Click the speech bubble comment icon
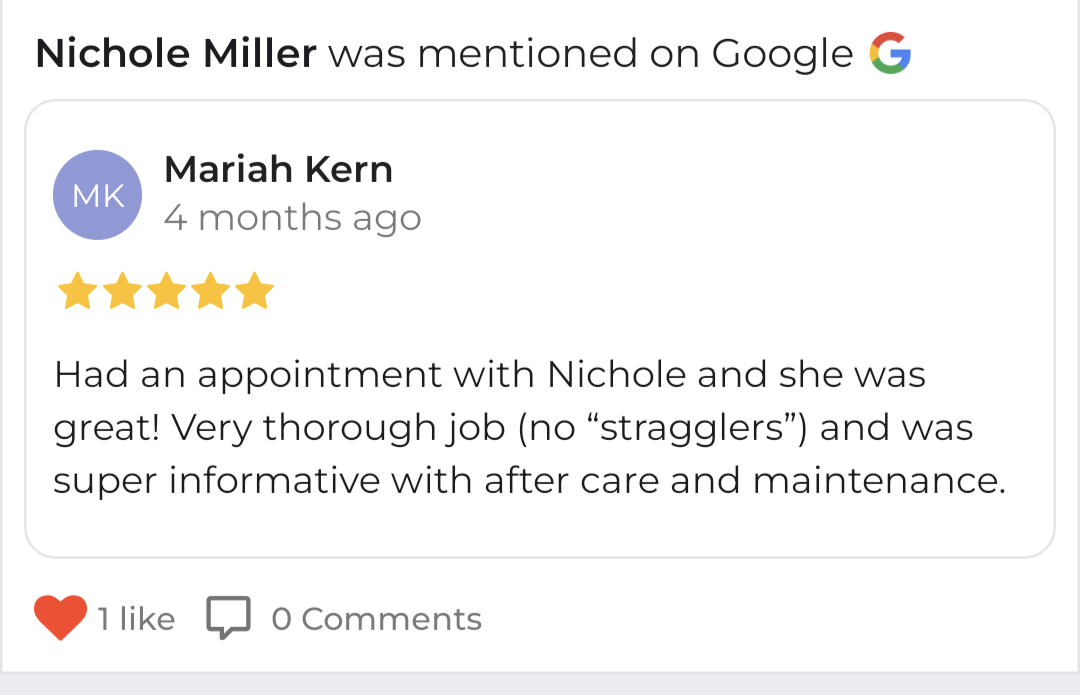1080x695 pixels. [228, 618]
